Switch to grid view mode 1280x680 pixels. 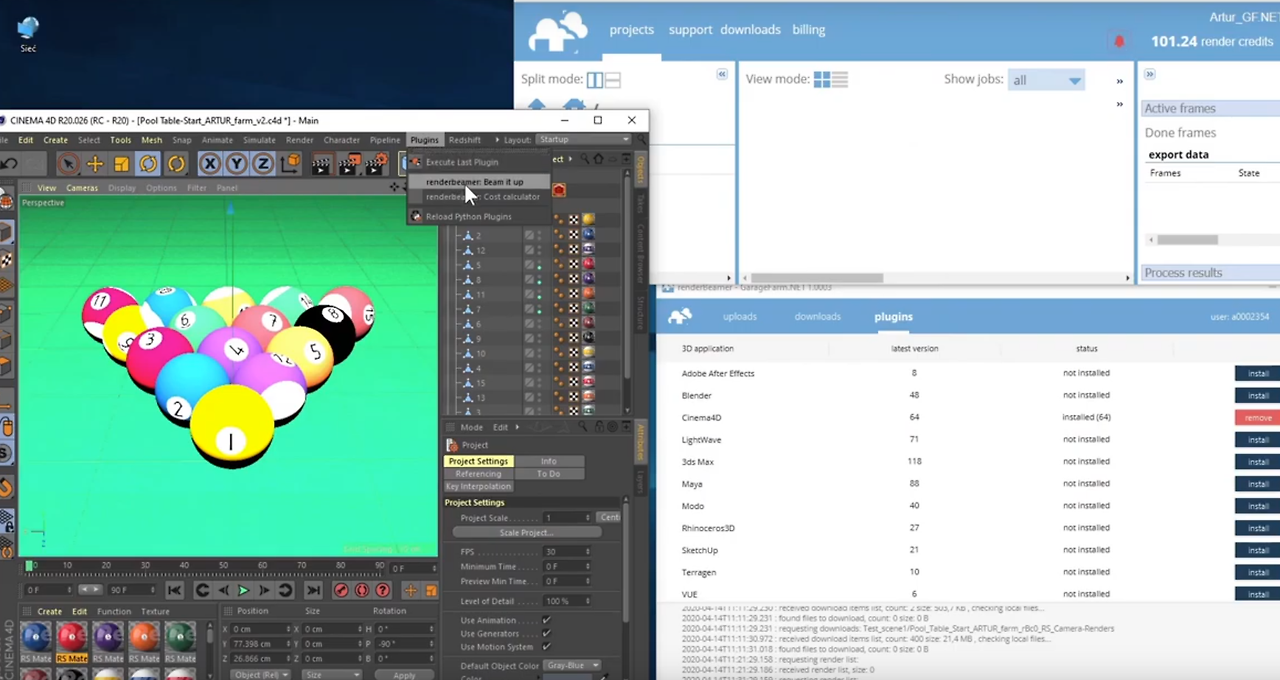(x=822, y=79)
